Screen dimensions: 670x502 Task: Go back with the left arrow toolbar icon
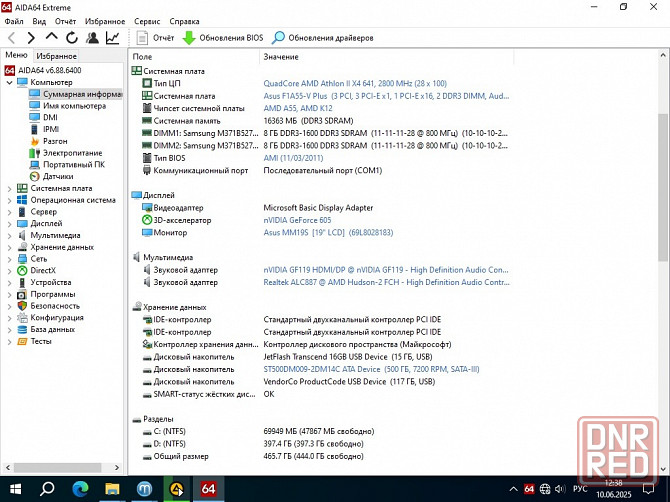(12, 38)
